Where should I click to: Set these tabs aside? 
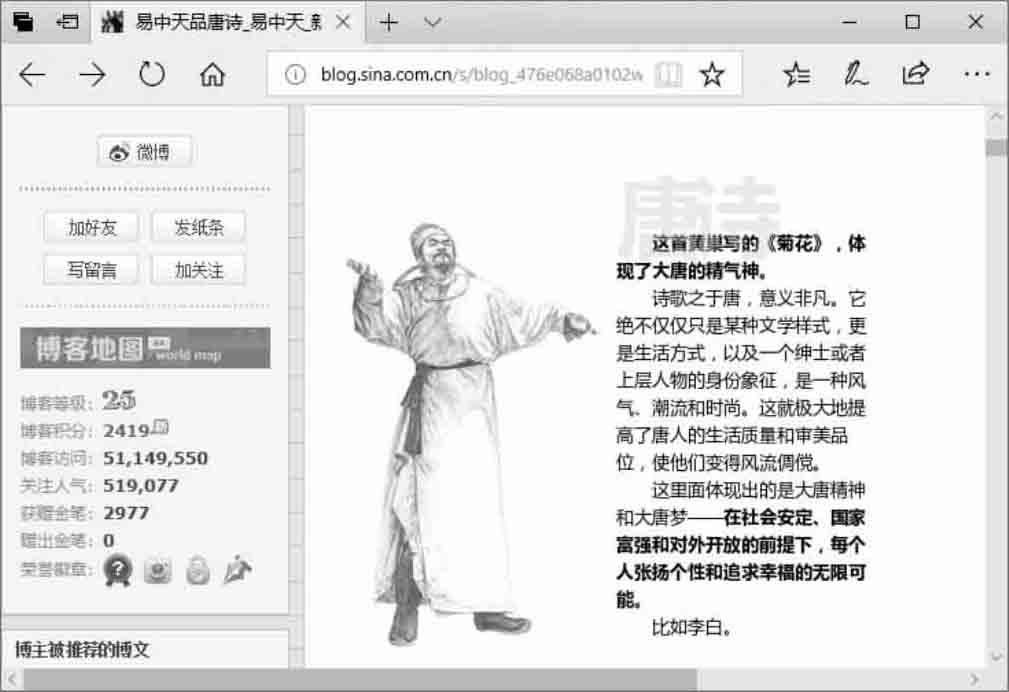68,22
